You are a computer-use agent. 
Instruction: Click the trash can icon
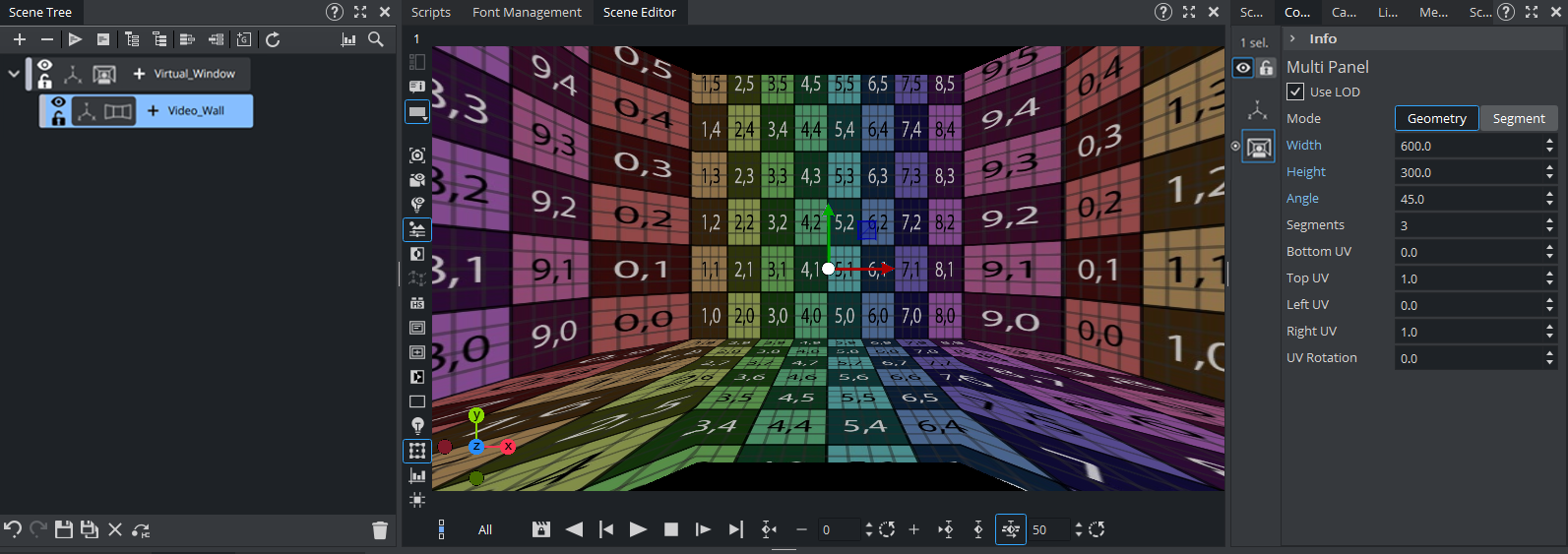click(x=380, y=530)
